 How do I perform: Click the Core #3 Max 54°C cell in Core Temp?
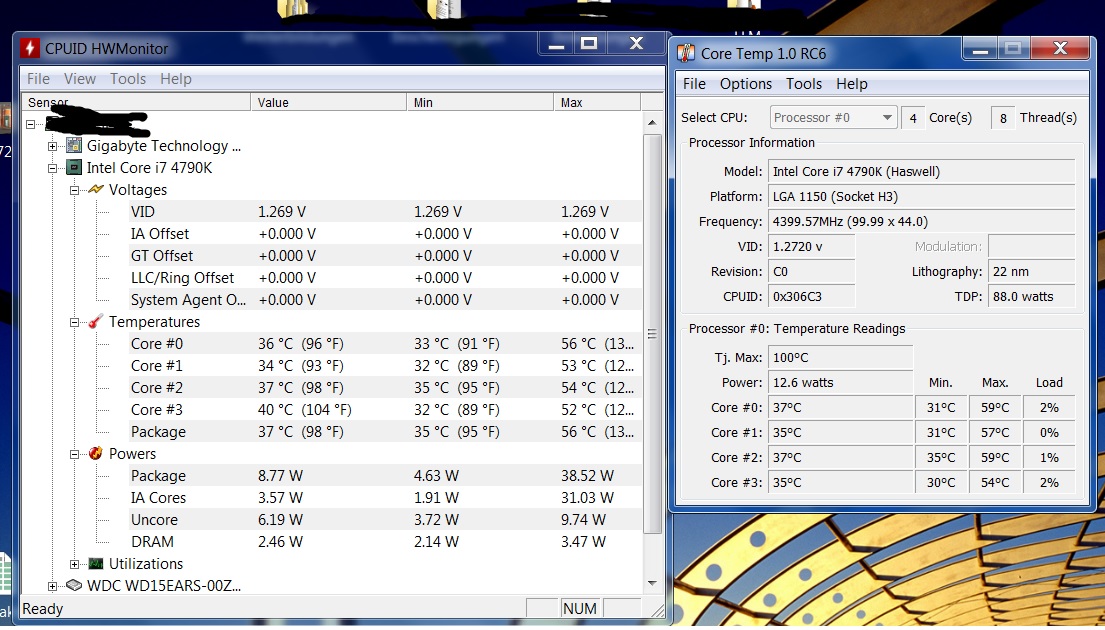point(995,483)
